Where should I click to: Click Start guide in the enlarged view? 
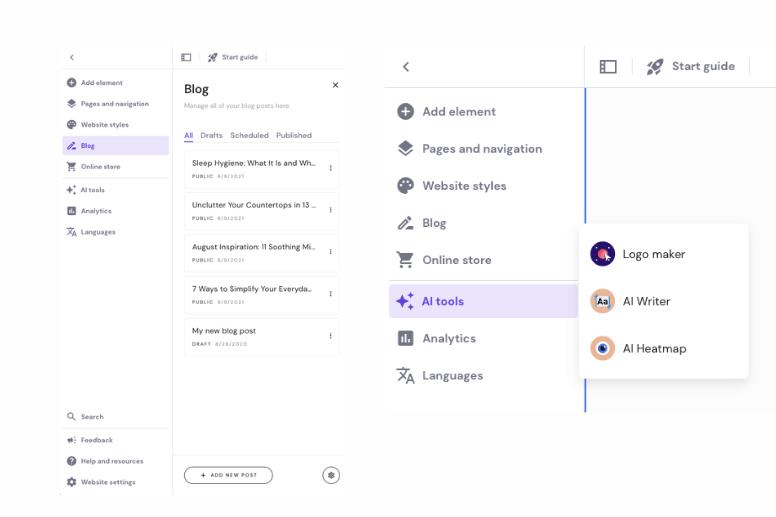coord(691,66)
